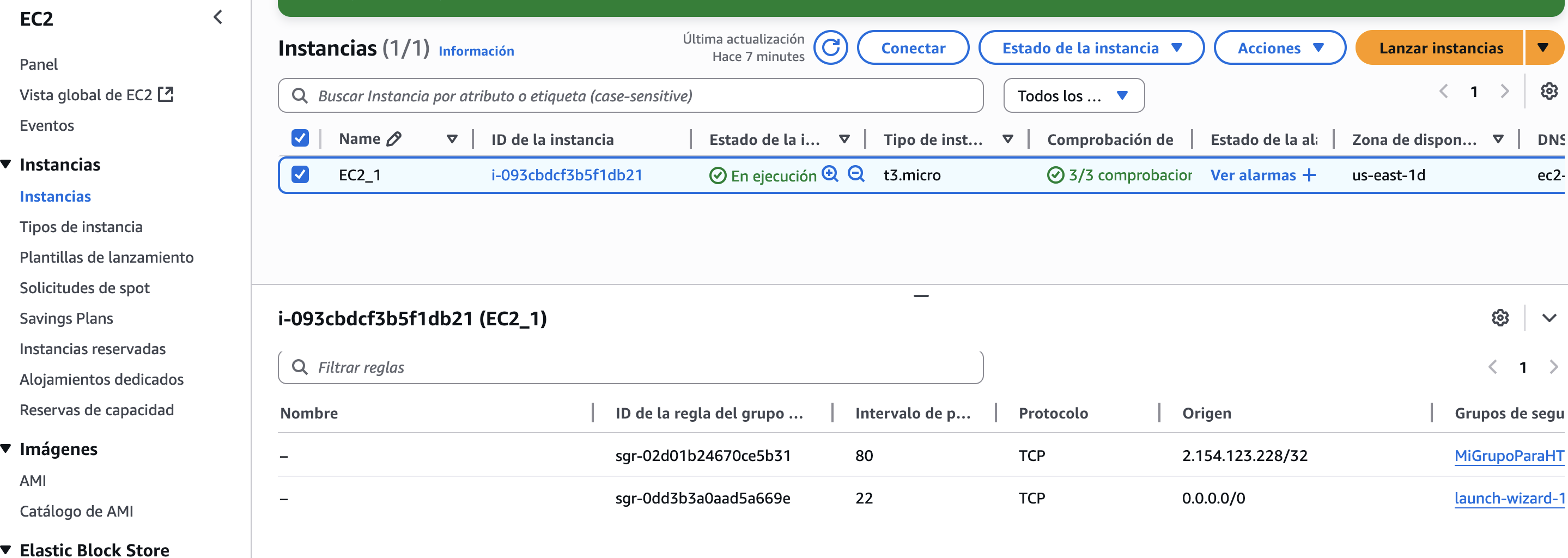
Task: Open Tipos de instancia in sidebar
Action: [x=81, y=227]
